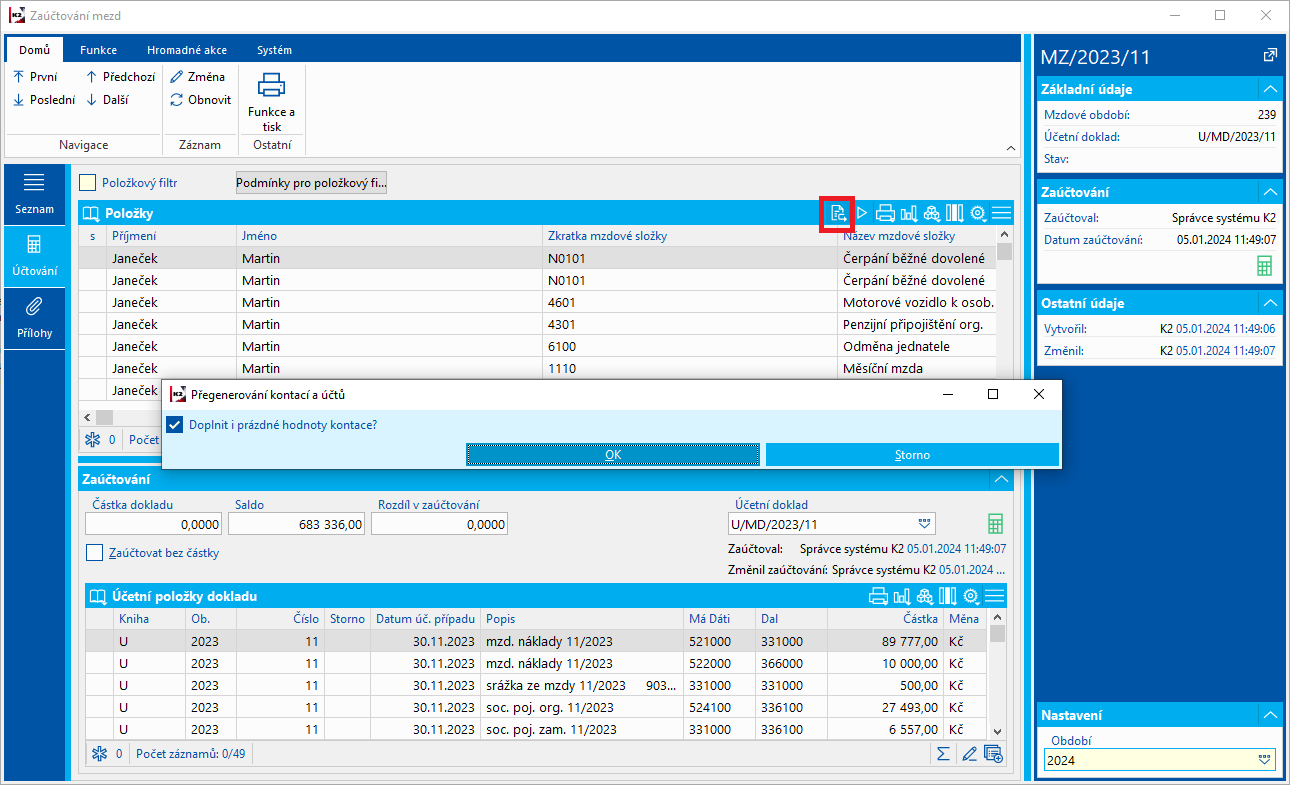This screenshot has height=785, width=1290.
Task: Click Storno to cancel the dialog
Action: click(x=912, y=455)
